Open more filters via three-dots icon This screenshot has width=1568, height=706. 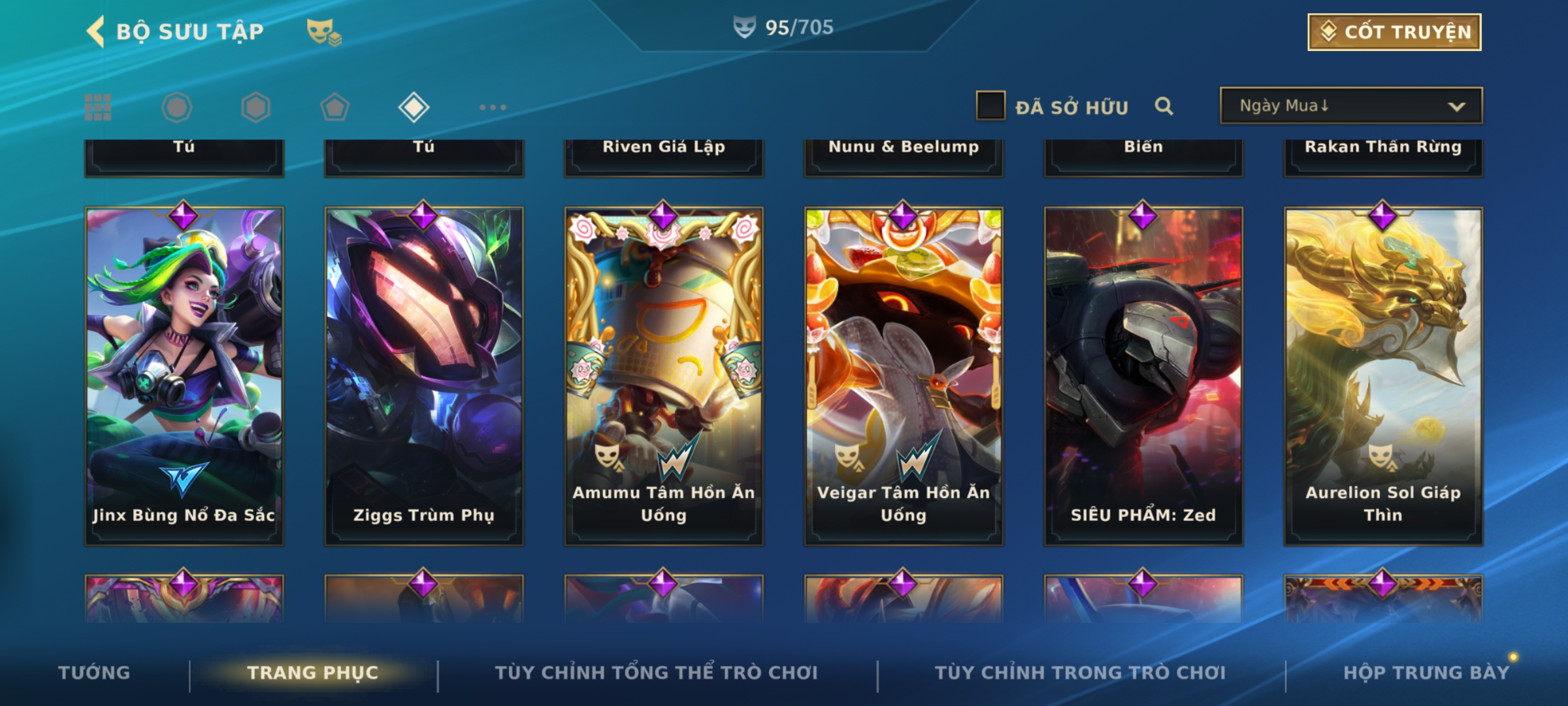(x=493, y=107)
